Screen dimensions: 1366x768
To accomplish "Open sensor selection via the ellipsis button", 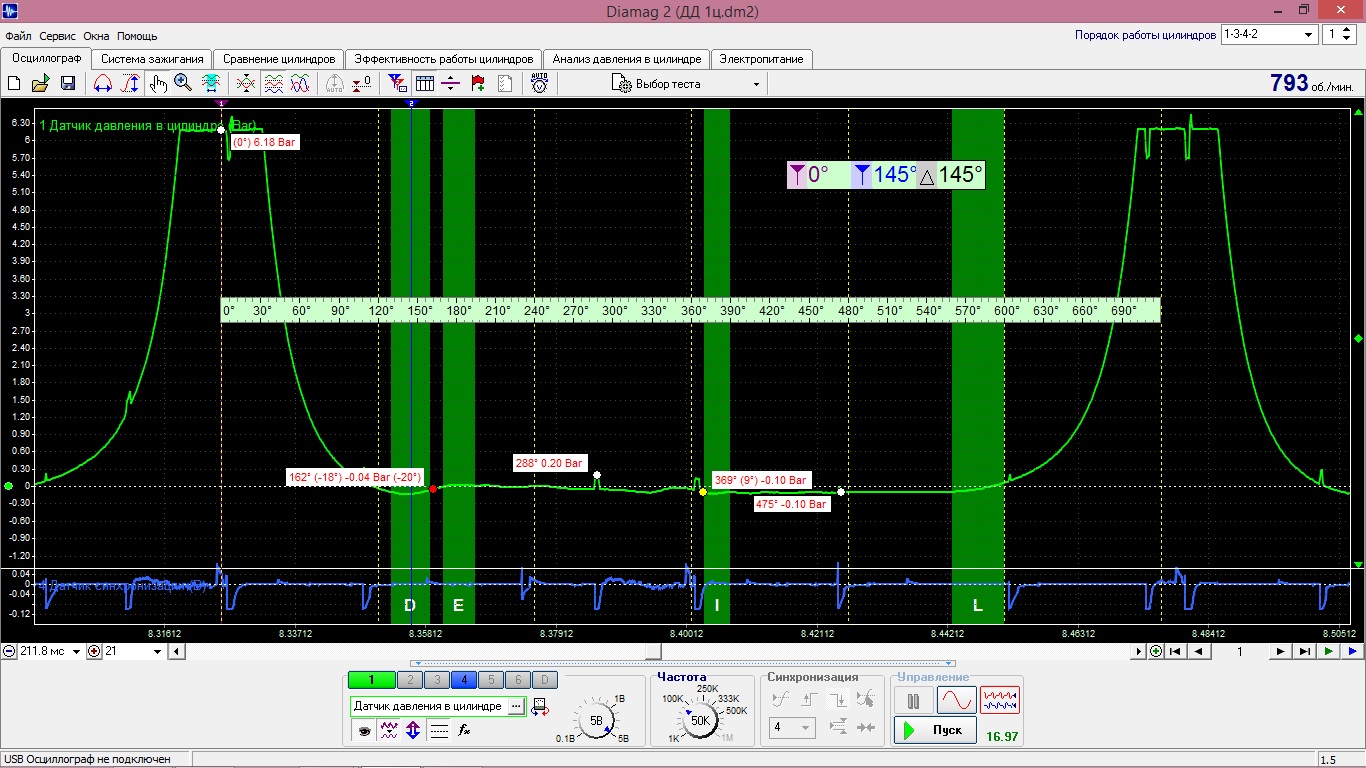I will [x=516, y=706].
